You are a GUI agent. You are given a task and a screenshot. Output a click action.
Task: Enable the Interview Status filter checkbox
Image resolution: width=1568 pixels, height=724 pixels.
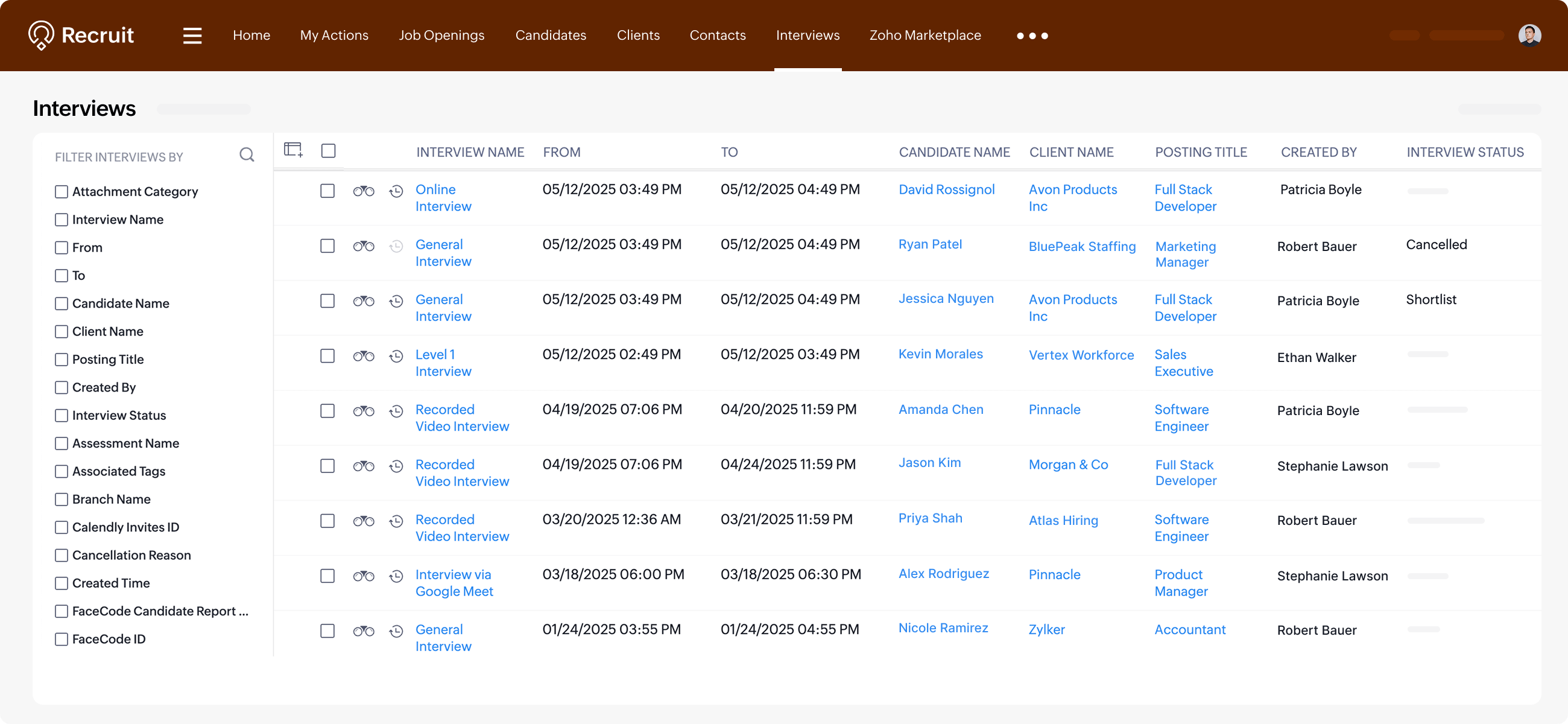(62, 415)
